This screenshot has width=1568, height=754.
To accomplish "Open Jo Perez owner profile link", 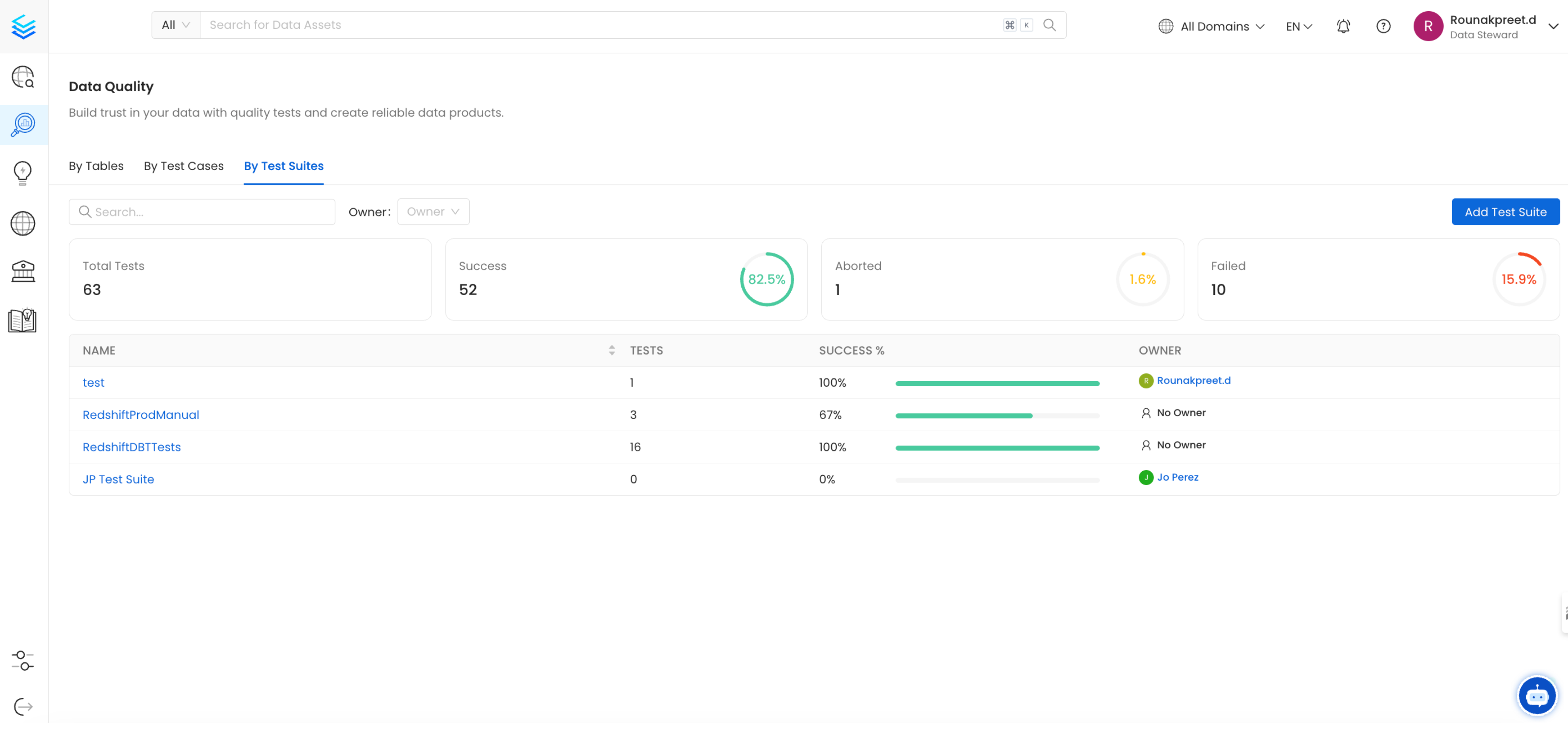I will [x=1177, y=477].
